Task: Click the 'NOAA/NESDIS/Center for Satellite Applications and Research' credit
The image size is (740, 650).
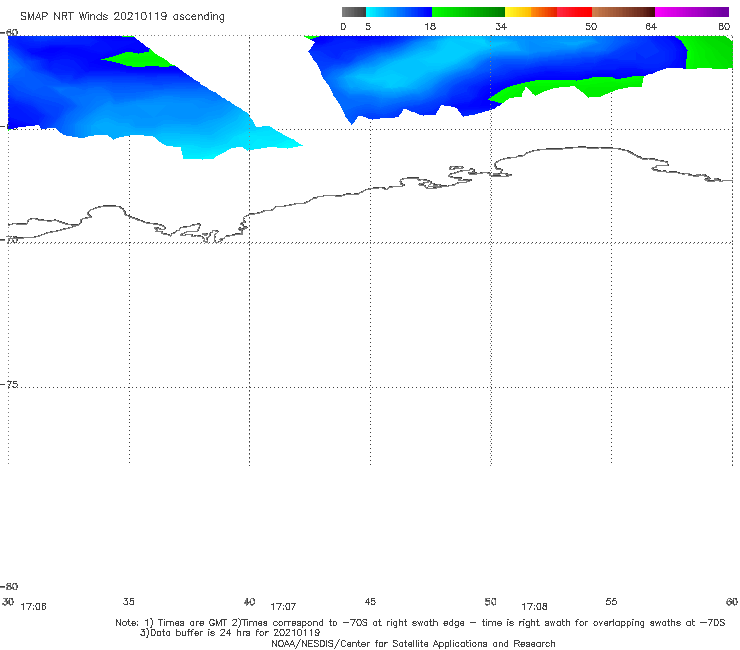Action: (413, 643)
